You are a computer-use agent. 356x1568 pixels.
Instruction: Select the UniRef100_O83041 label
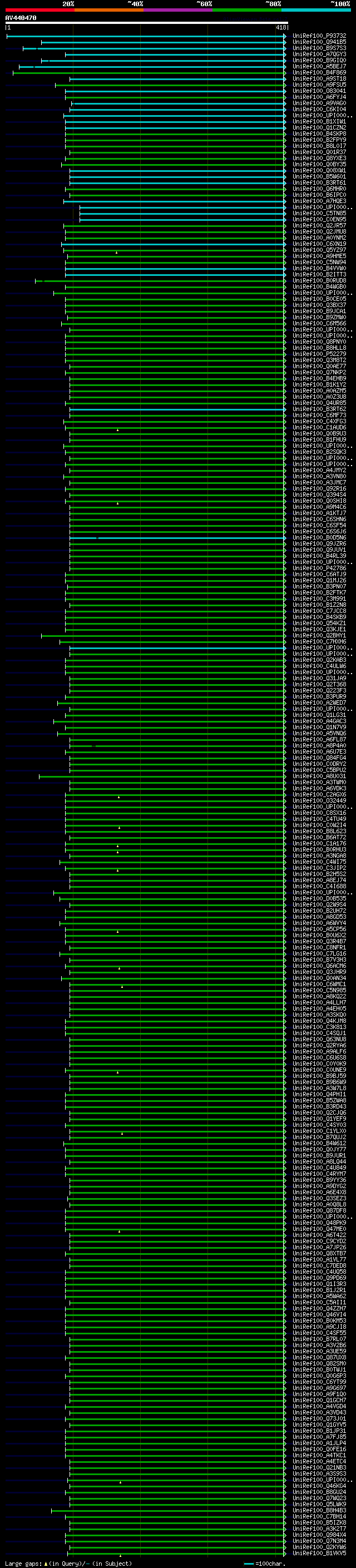[319, 91]
